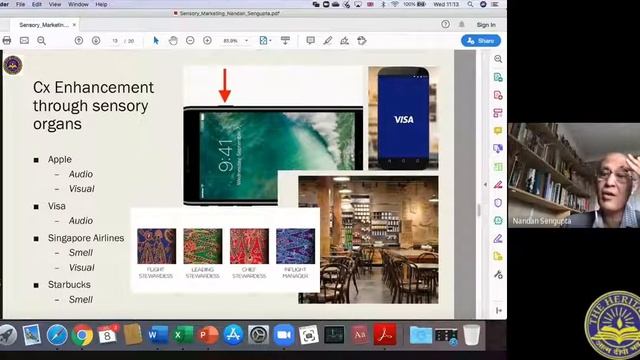The width and height of the screenshot is (640, 360).
Task: Click the stamp tool icon in toolbar
Action: coord(362,40)
